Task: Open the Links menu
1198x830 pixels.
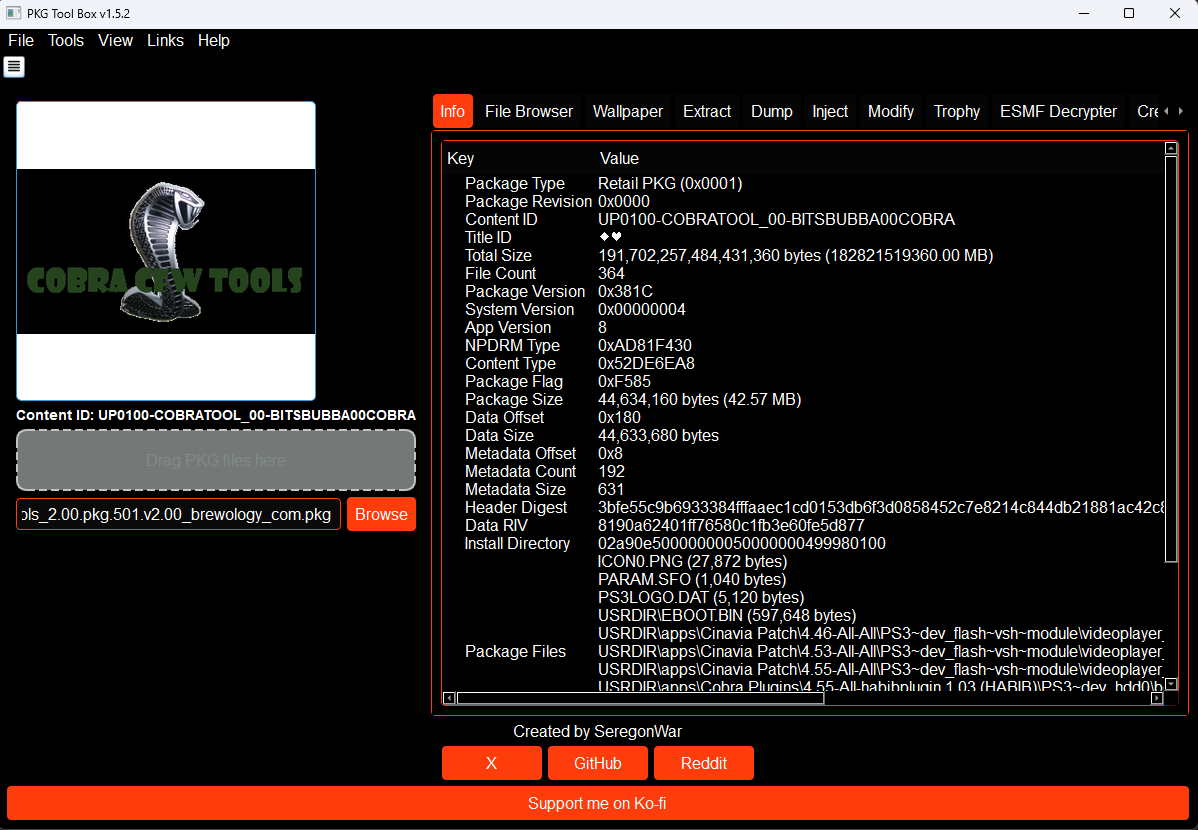Action: 165,41
